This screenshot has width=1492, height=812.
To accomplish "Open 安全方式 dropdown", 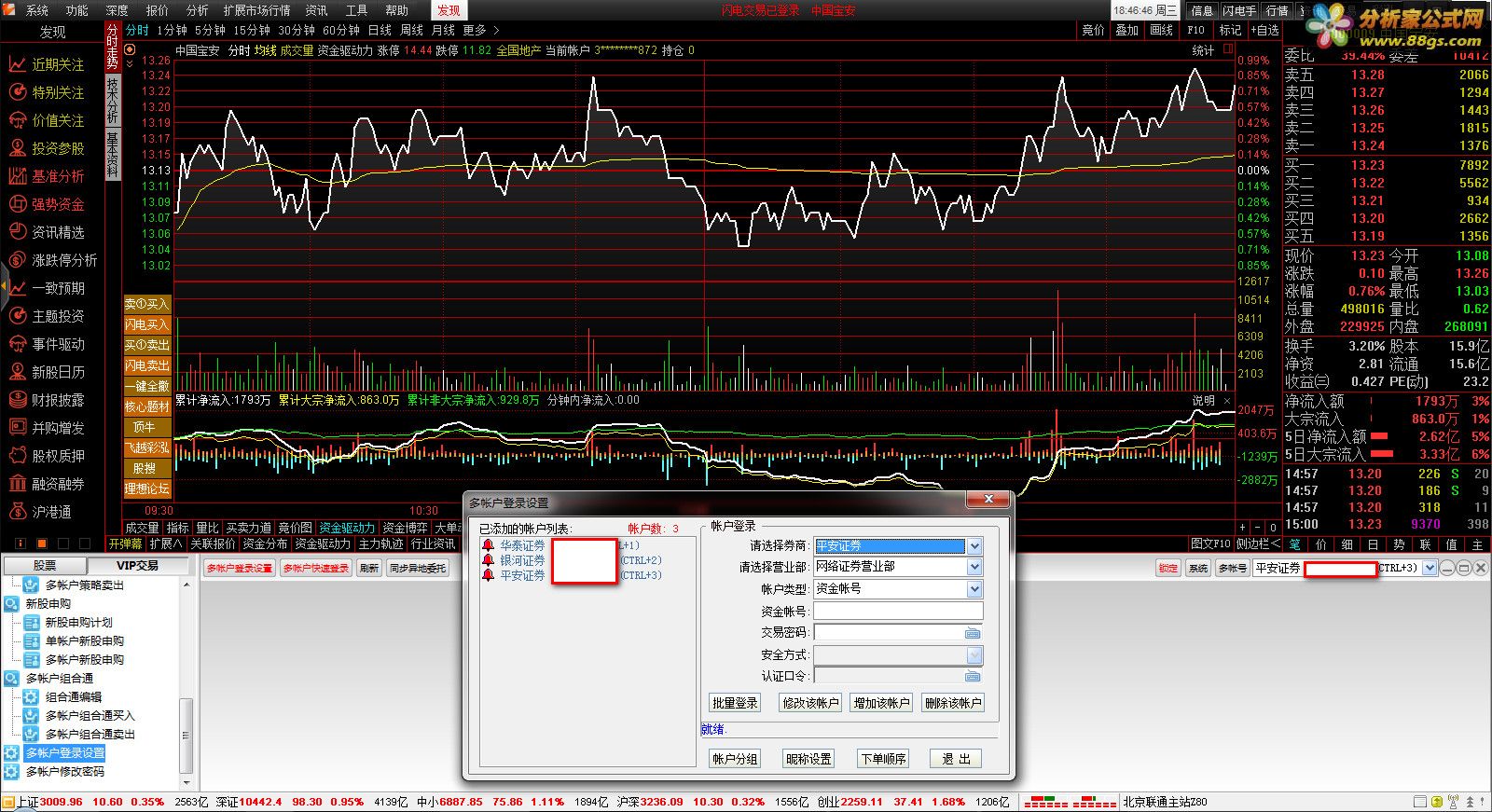I will click(974, 655).
